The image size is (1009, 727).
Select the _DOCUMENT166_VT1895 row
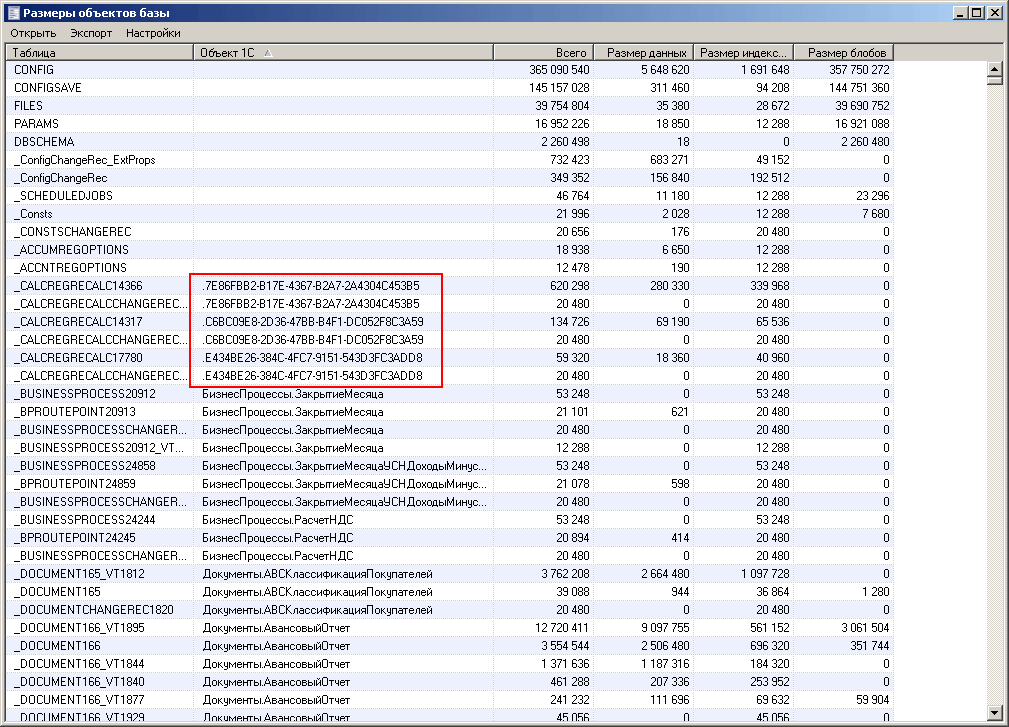[450, 628]
